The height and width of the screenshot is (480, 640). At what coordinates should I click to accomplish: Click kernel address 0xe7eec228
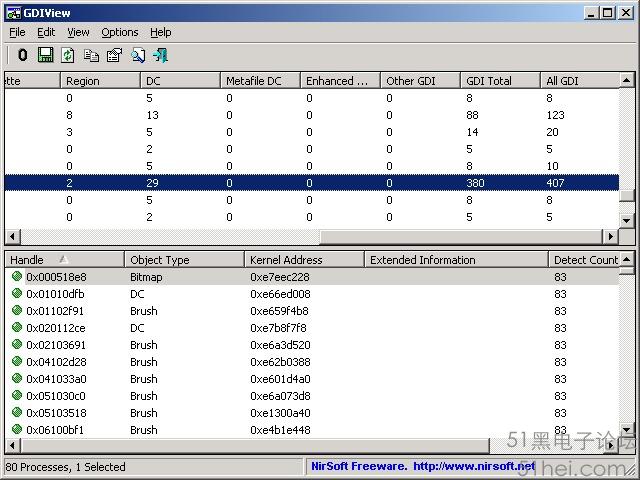[280, 277]
